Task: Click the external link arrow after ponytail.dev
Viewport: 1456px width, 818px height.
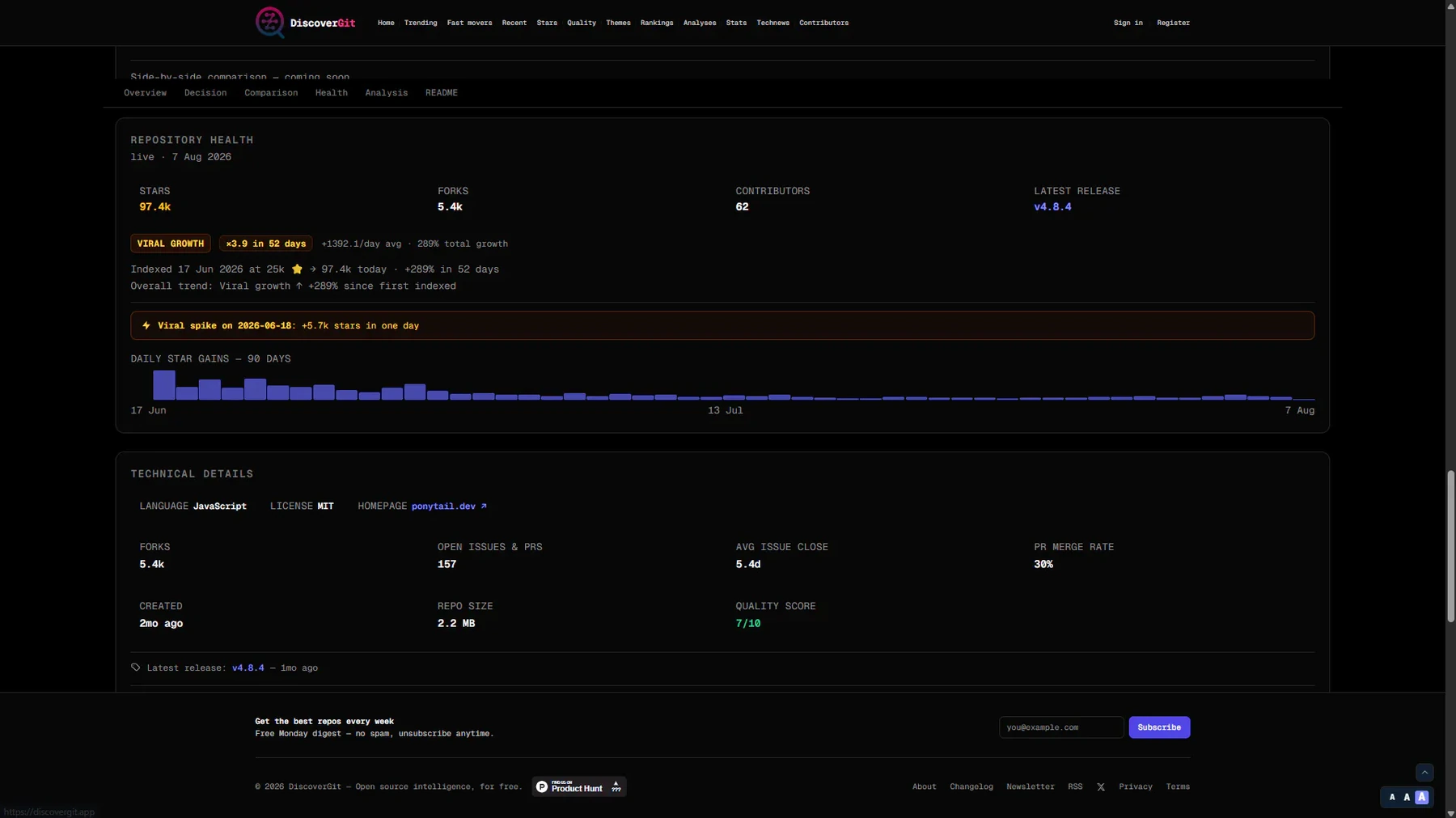Action: tap(484, 506)
